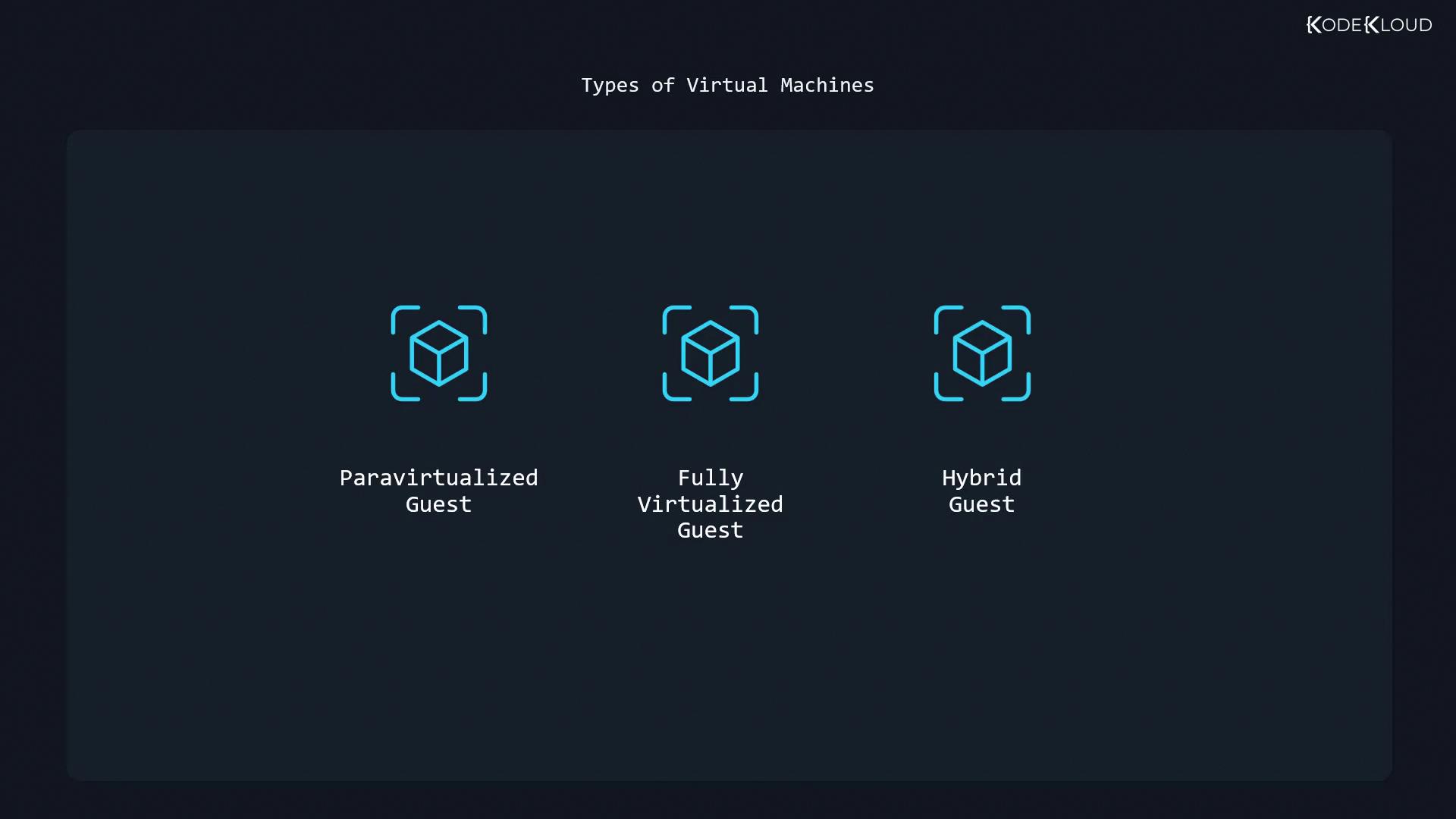Click the word 'of' in the slide title
The image size is (1456, 819).
coord(662,85)
